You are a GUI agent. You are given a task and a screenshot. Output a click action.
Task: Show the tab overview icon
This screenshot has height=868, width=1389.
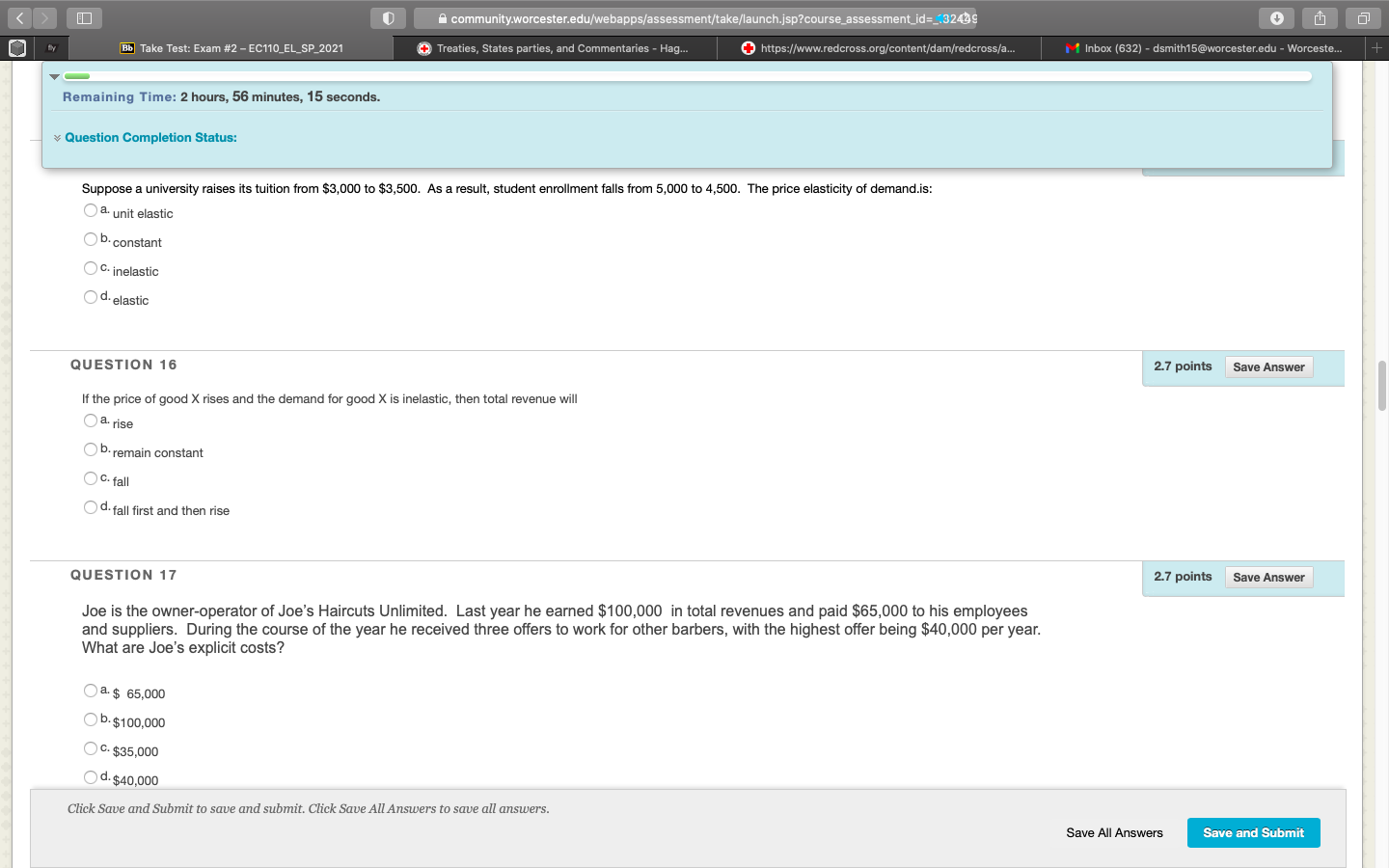[x=1363, y=18]
